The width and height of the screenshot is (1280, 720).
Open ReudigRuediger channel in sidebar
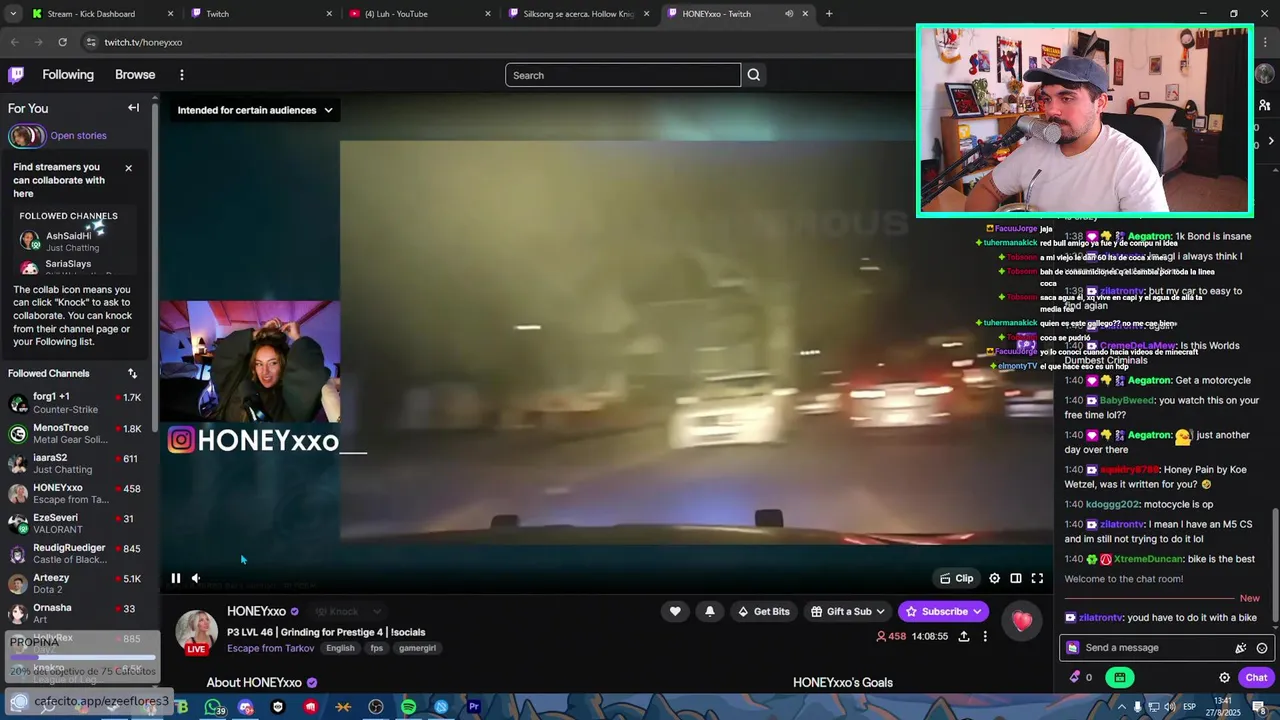tap(77, 553)
